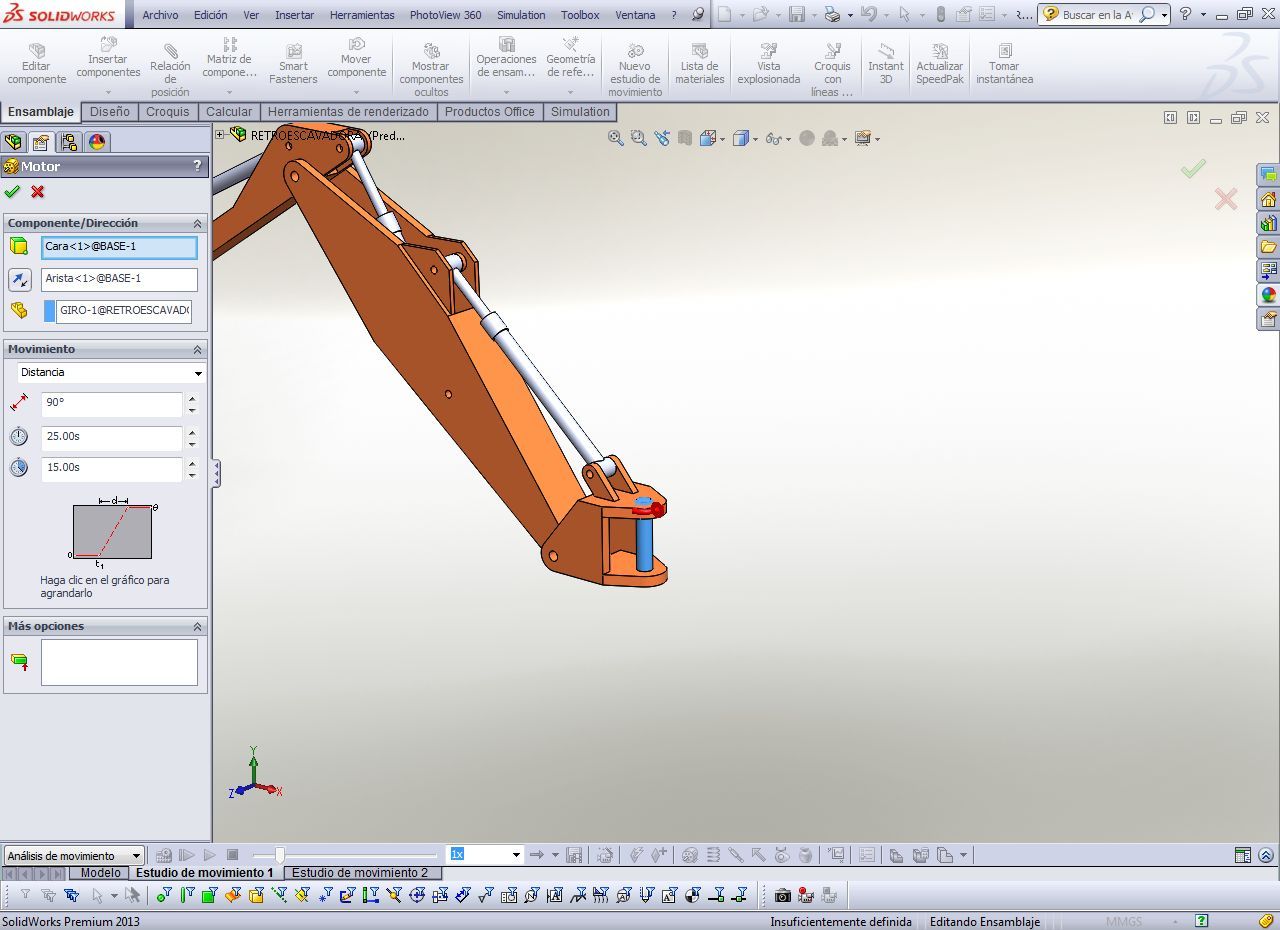Create Nuevo estudio de movimiento
Viewport: 1280px width, 930px height.
[635, 70]
